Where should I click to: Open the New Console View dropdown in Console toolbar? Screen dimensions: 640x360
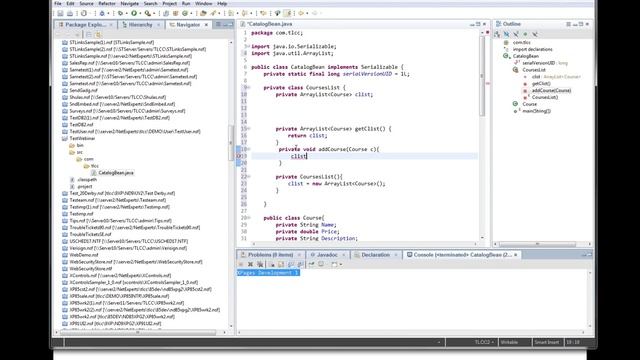[x=341, y=264]
